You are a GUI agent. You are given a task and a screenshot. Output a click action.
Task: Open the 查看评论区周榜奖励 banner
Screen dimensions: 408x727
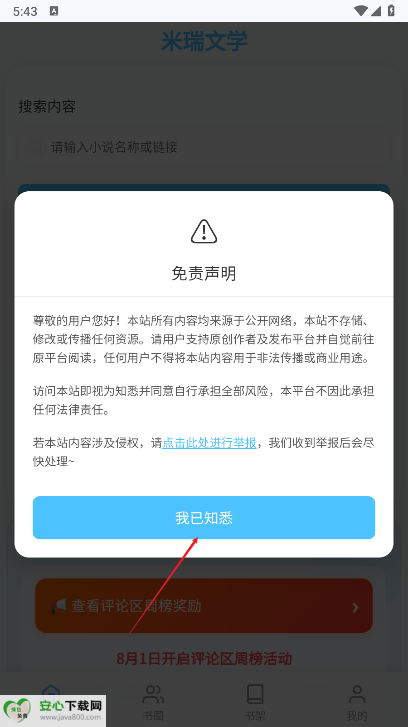(204, 606)
